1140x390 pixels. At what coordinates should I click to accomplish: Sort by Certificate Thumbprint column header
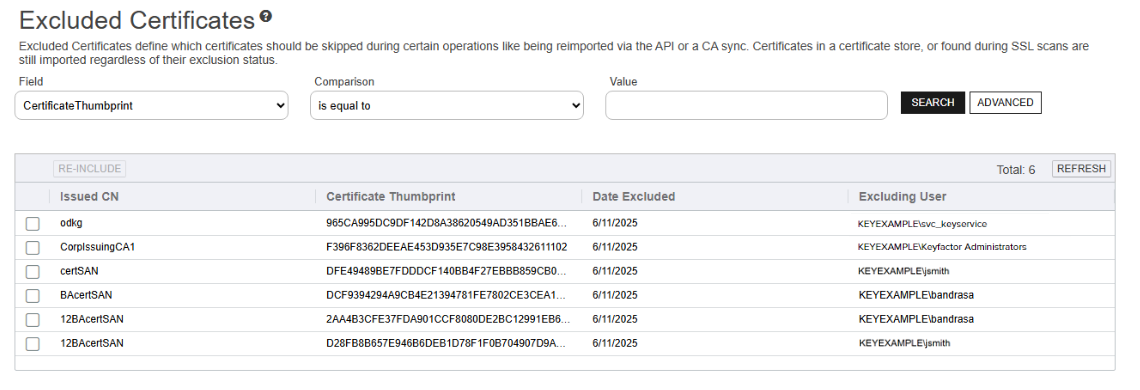(x=390, y=196)
